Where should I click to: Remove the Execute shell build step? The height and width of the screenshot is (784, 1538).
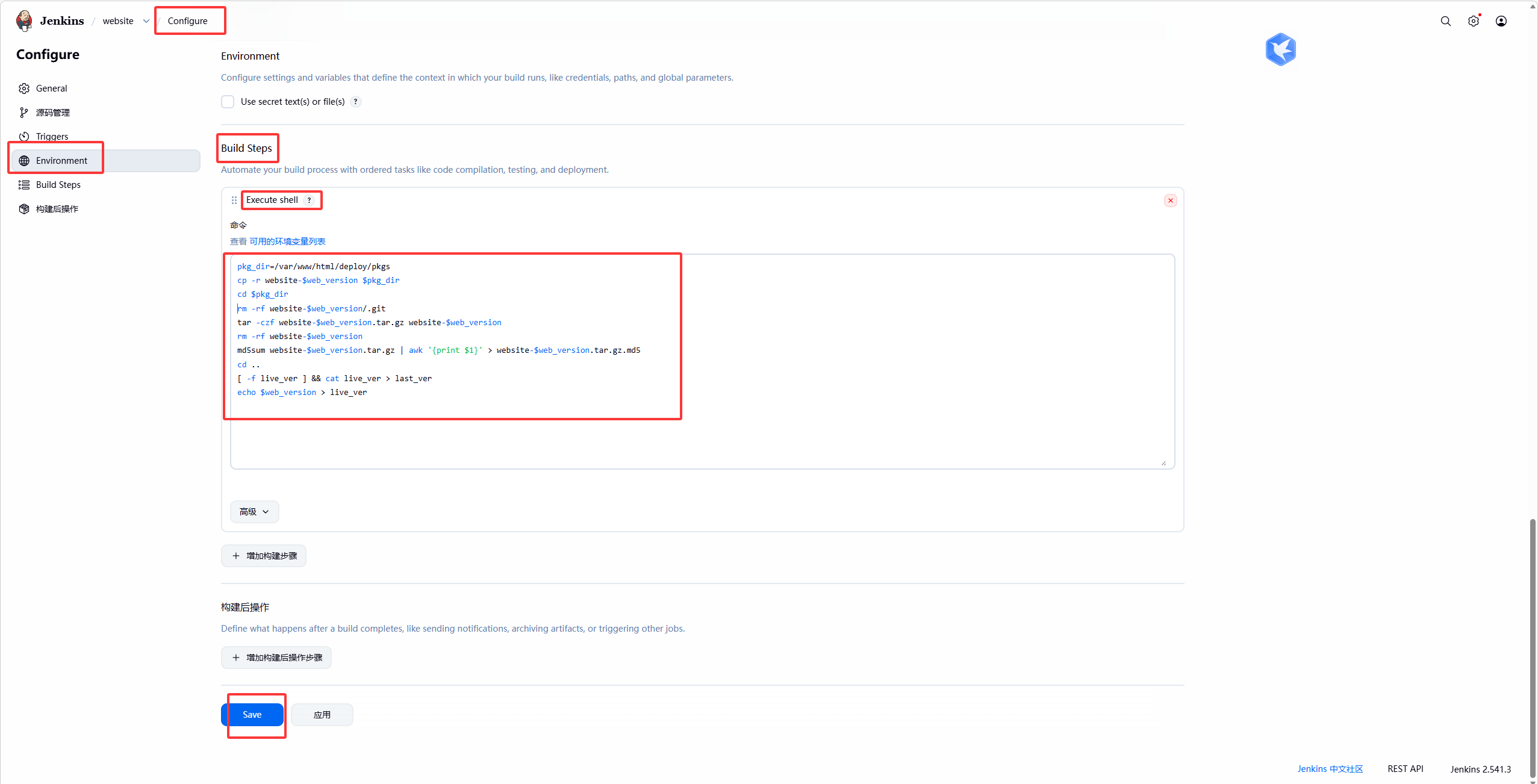point(1170,201)
